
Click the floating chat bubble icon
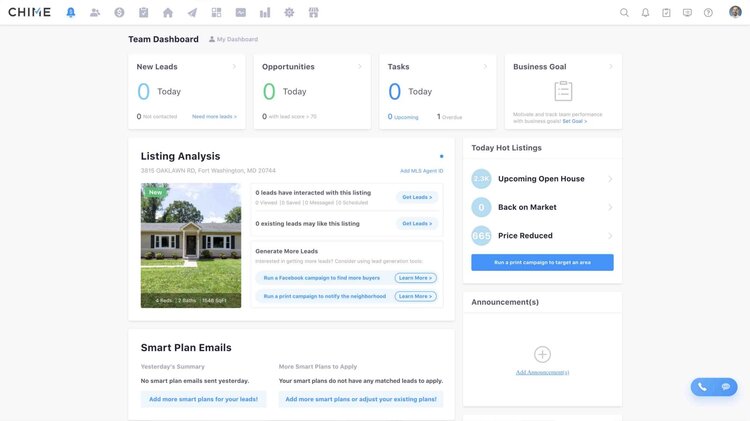(726, 387)
